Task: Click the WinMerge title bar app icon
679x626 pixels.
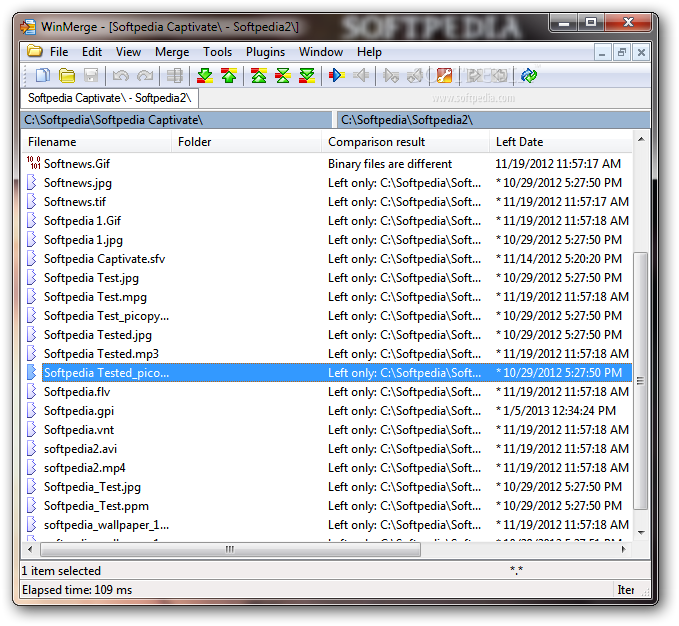Action: pos(28,27)
